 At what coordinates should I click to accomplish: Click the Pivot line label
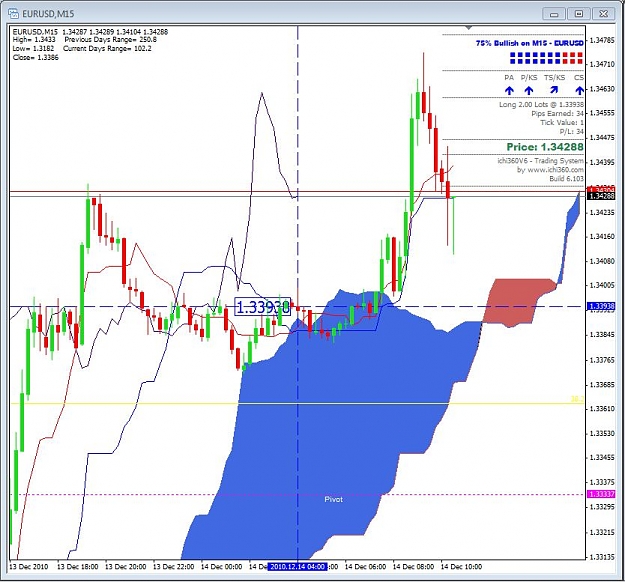[333, 499]
